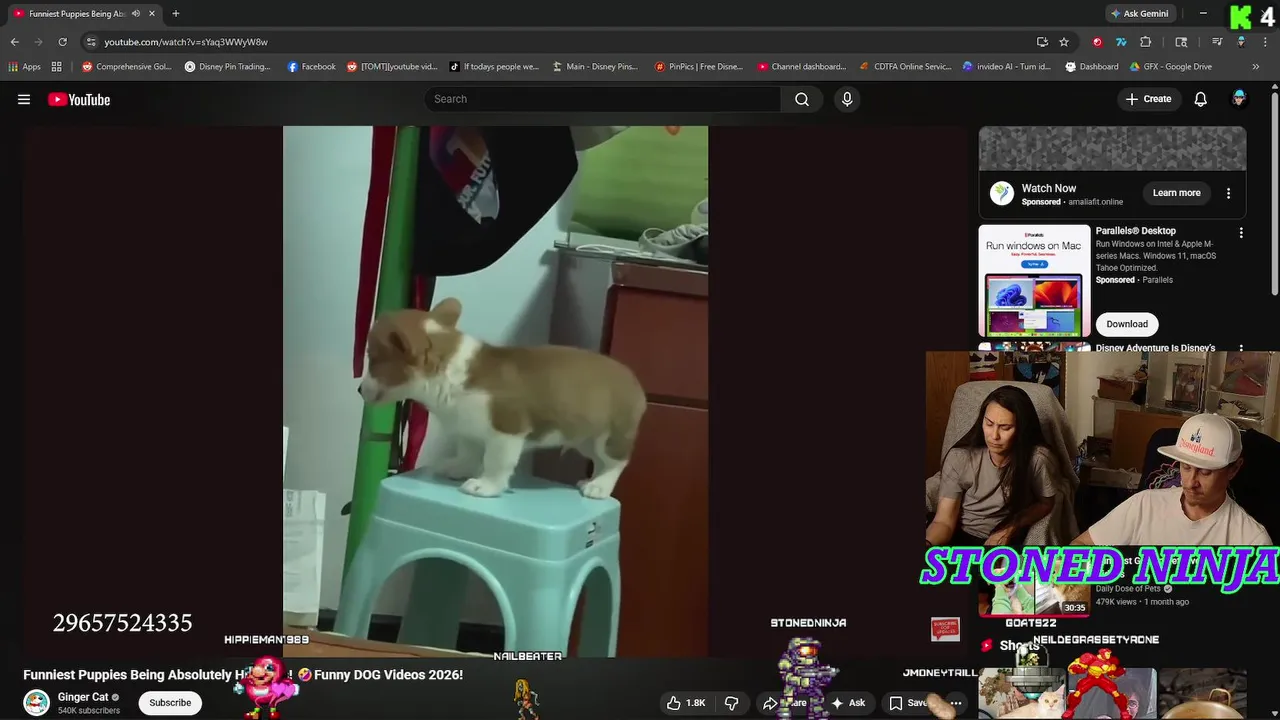Open the notifications bell
Viewport: 1280px width, 720px height.
1200,99
